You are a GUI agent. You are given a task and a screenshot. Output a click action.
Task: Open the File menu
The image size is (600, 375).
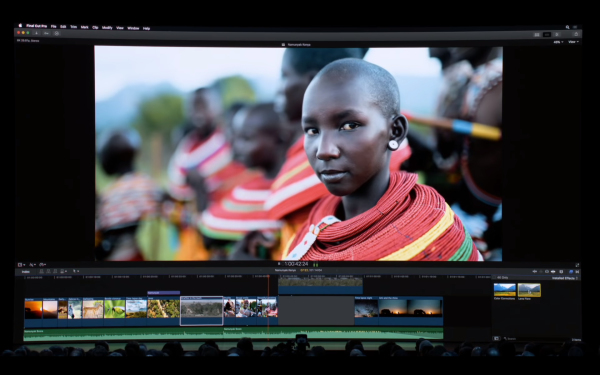54,27
